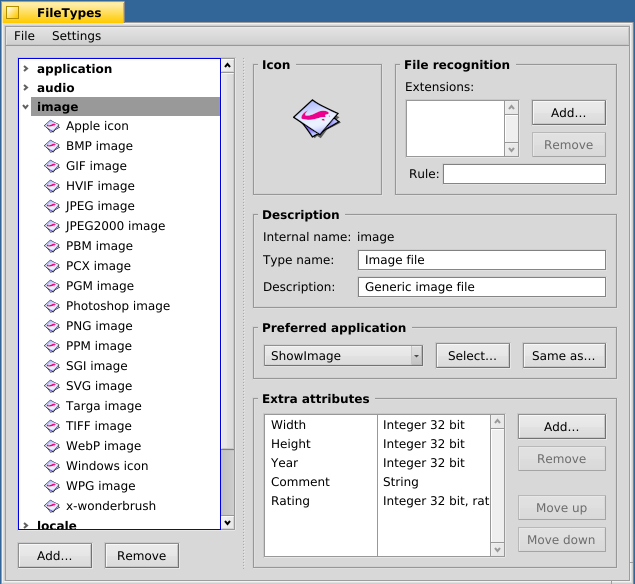Click the PNG image type icon
The image size is (635, 584).
(x=52, y=326)
